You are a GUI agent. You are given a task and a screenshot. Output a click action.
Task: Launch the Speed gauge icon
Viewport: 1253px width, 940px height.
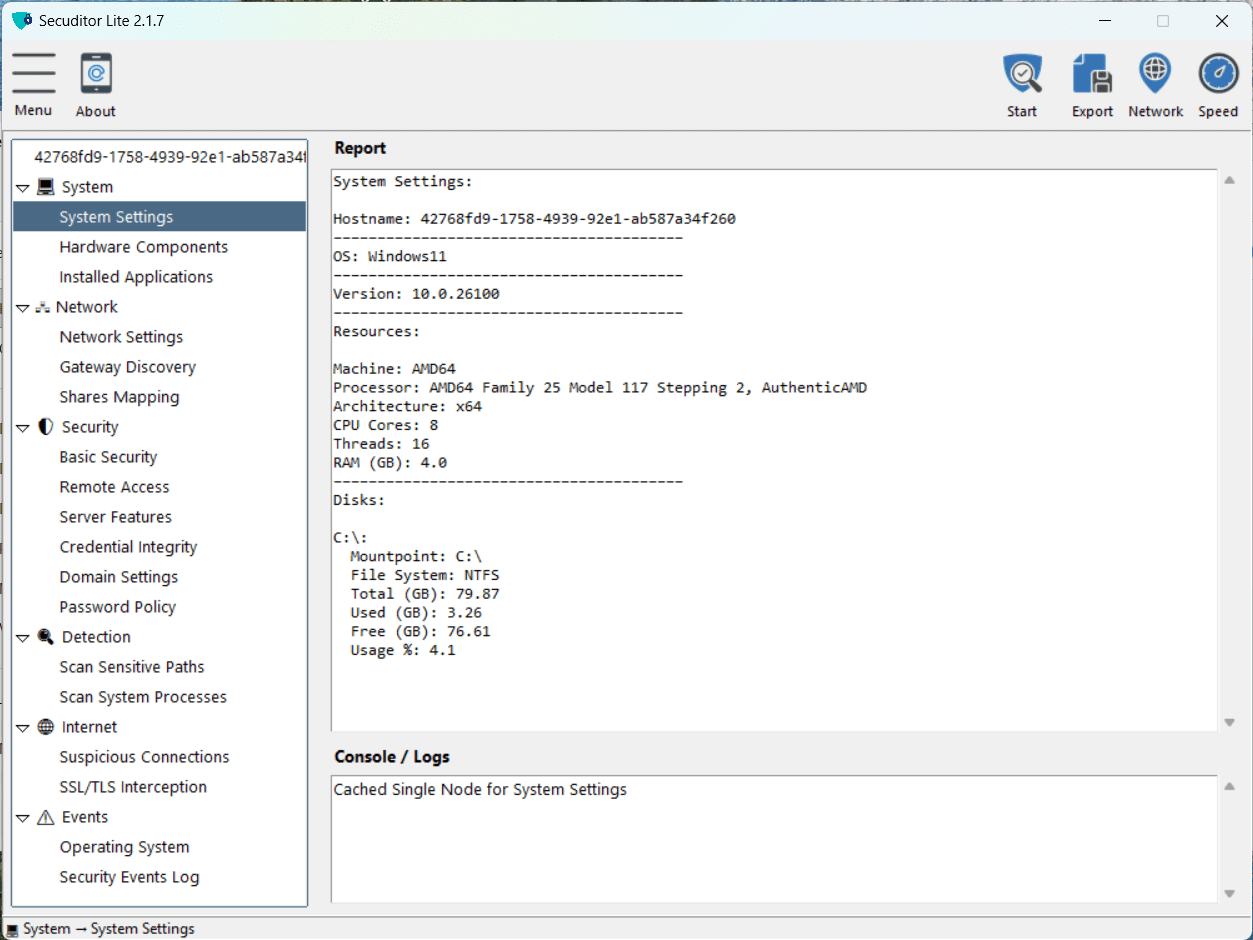[x=1218, y=73]
